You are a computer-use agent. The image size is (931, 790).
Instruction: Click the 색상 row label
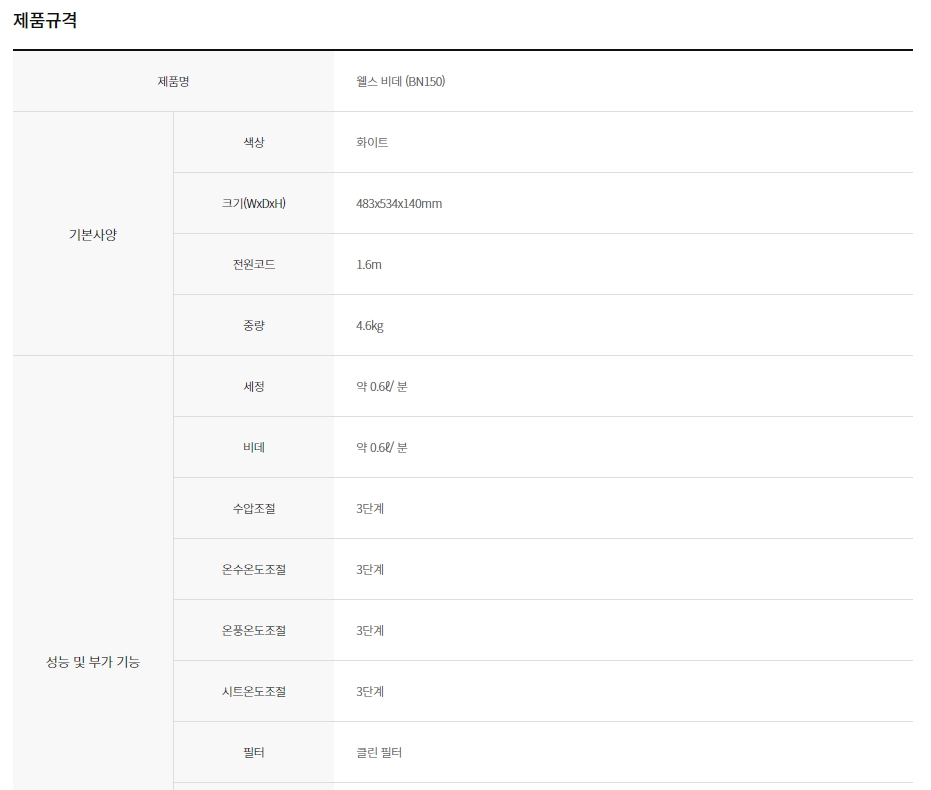pos(254,142)
